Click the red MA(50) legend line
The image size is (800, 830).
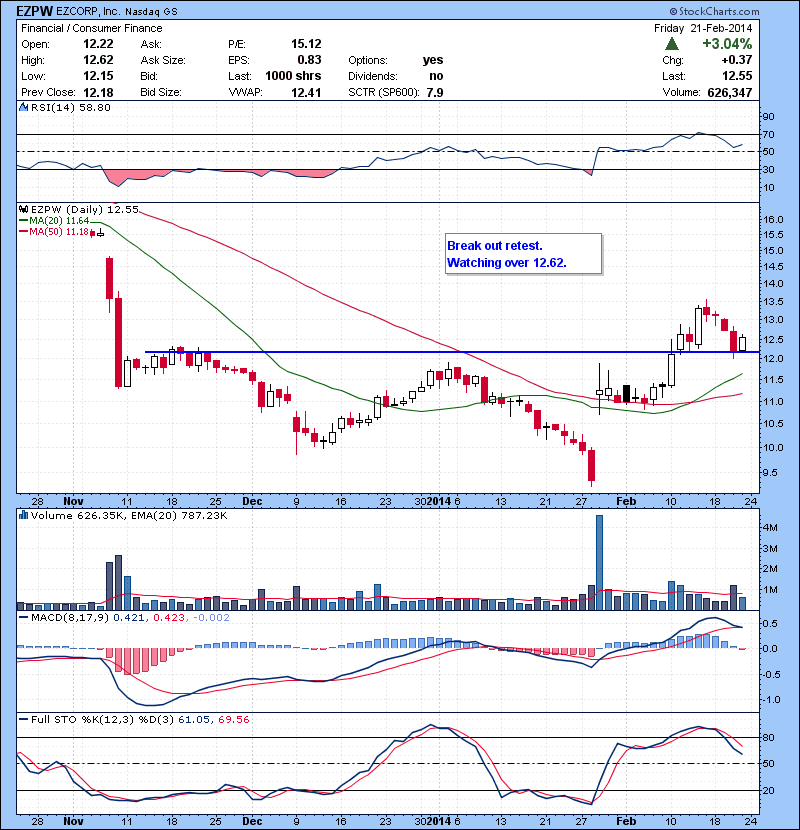click(x=23, y=232)
